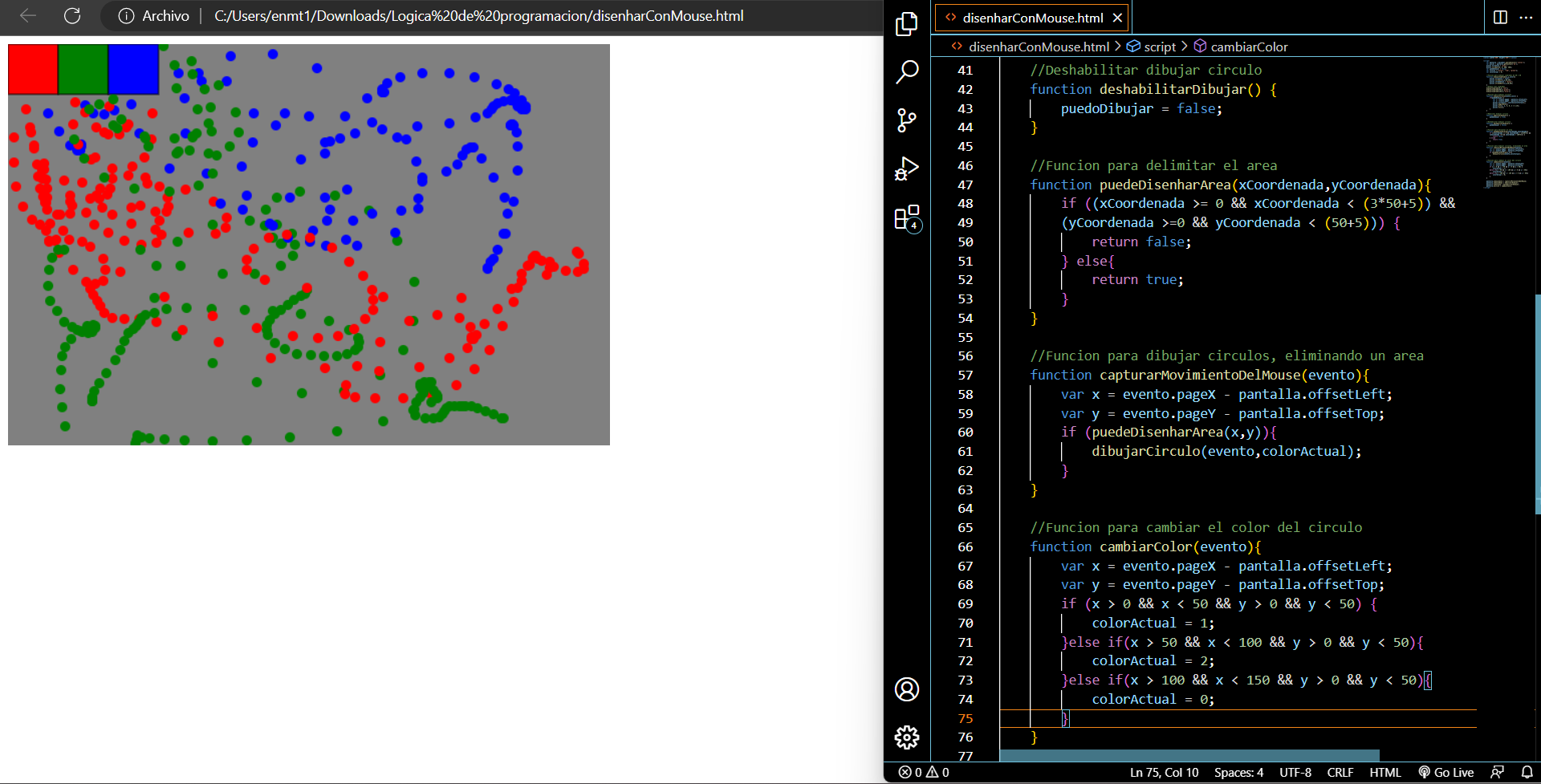This screenshot has width=1541, height=784.
Task: Reload the browser page
Action: tap(72, 15)
